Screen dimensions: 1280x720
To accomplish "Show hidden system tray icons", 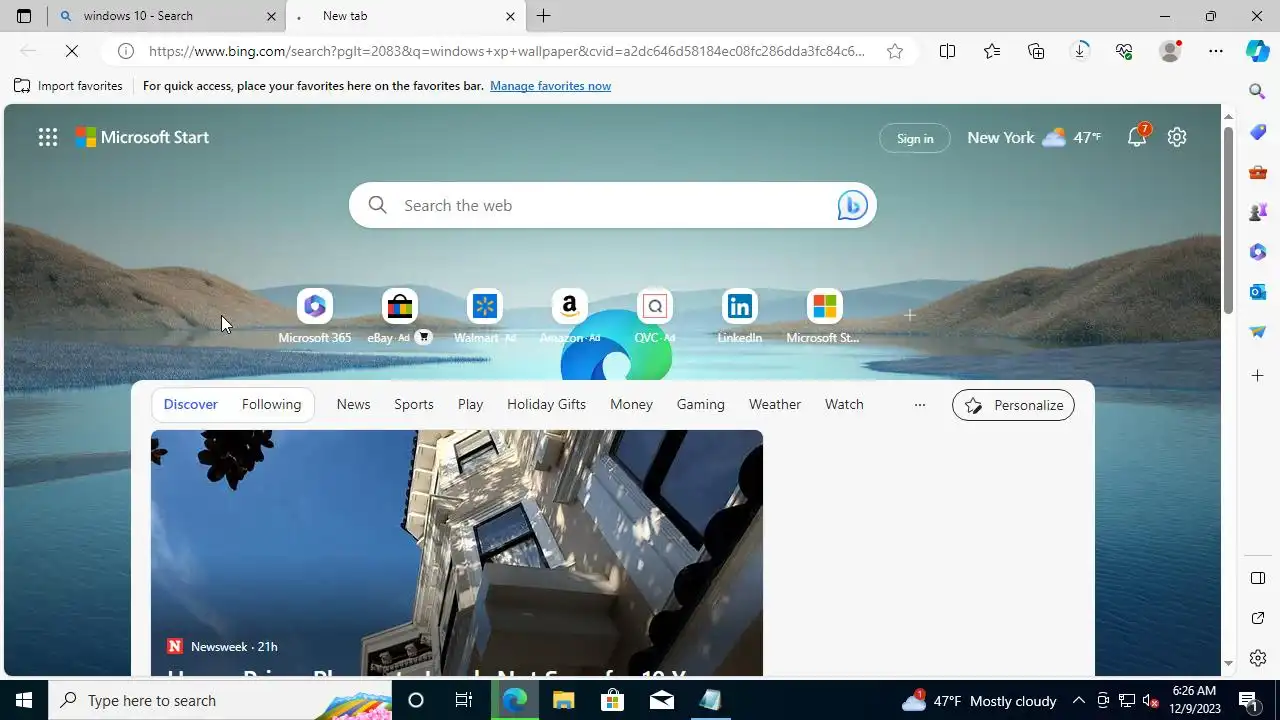I will point(1078,700).
